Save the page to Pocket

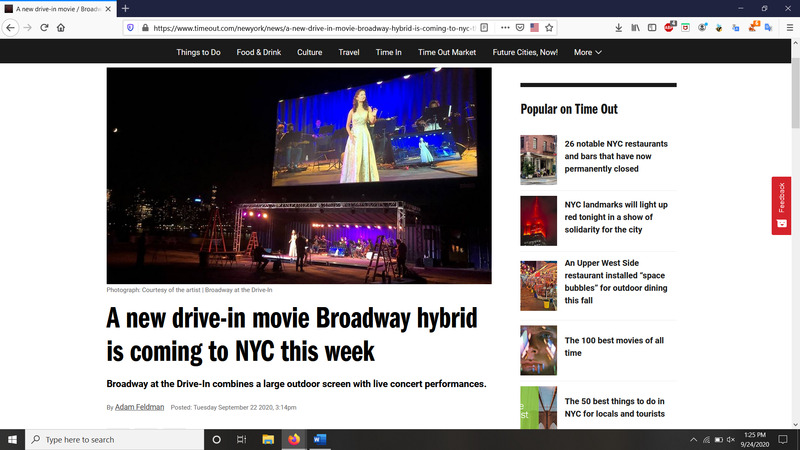pos(519,27)
